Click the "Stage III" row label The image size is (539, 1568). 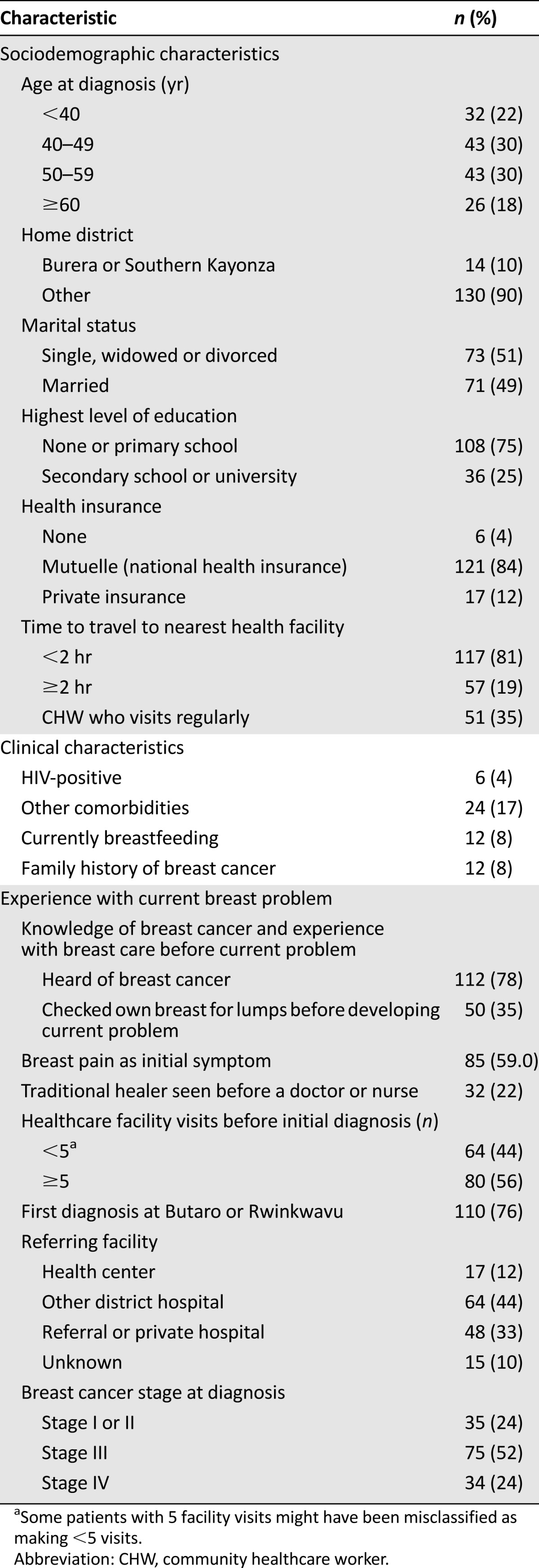[74, 1453]
